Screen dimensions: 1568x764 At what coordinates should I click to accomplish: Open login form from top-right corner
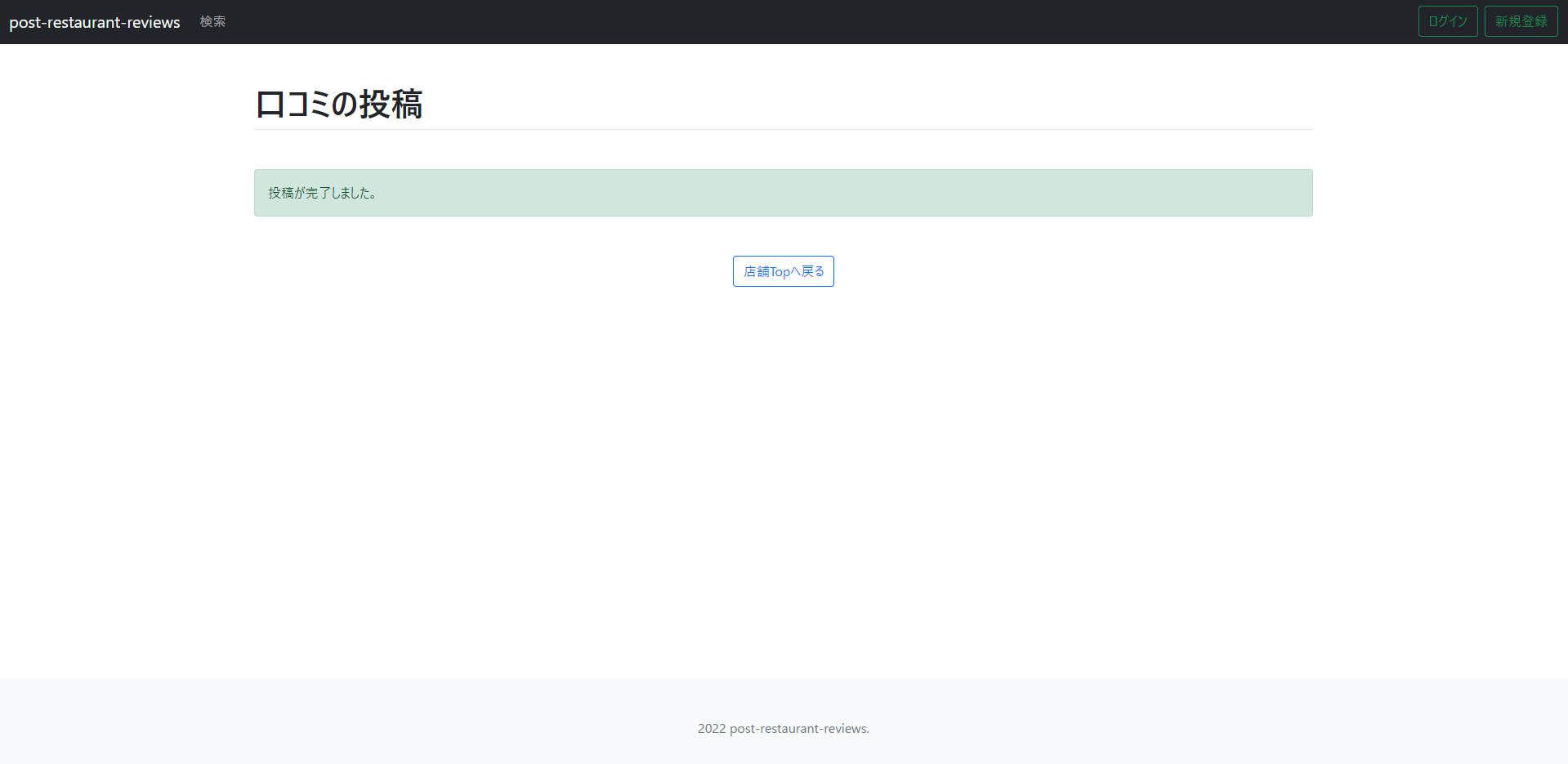point(1447,20)
